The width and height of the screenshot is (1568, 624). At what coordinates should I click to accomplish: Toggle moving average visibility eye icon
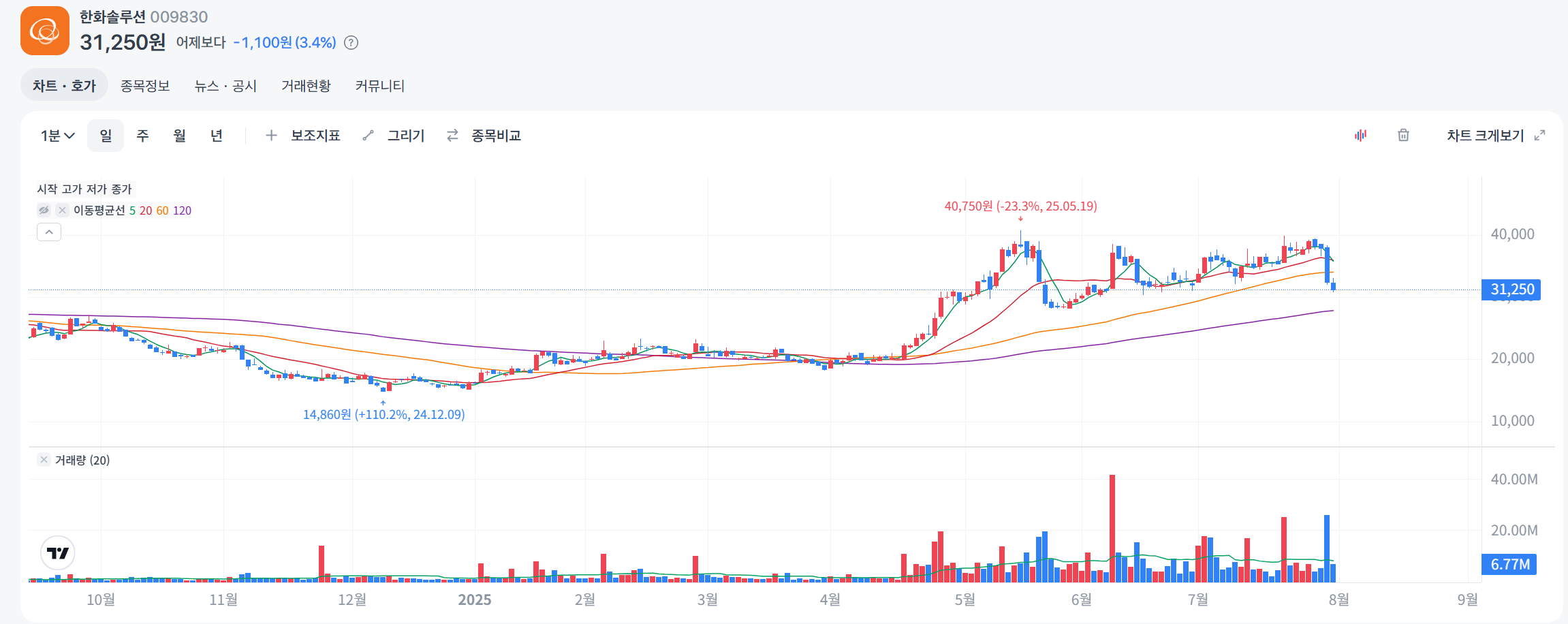pos(44,210)
